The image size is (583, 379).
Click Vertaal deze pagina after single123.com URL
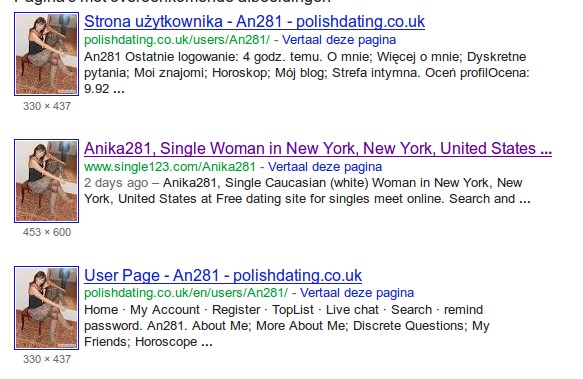pos(325,167)
